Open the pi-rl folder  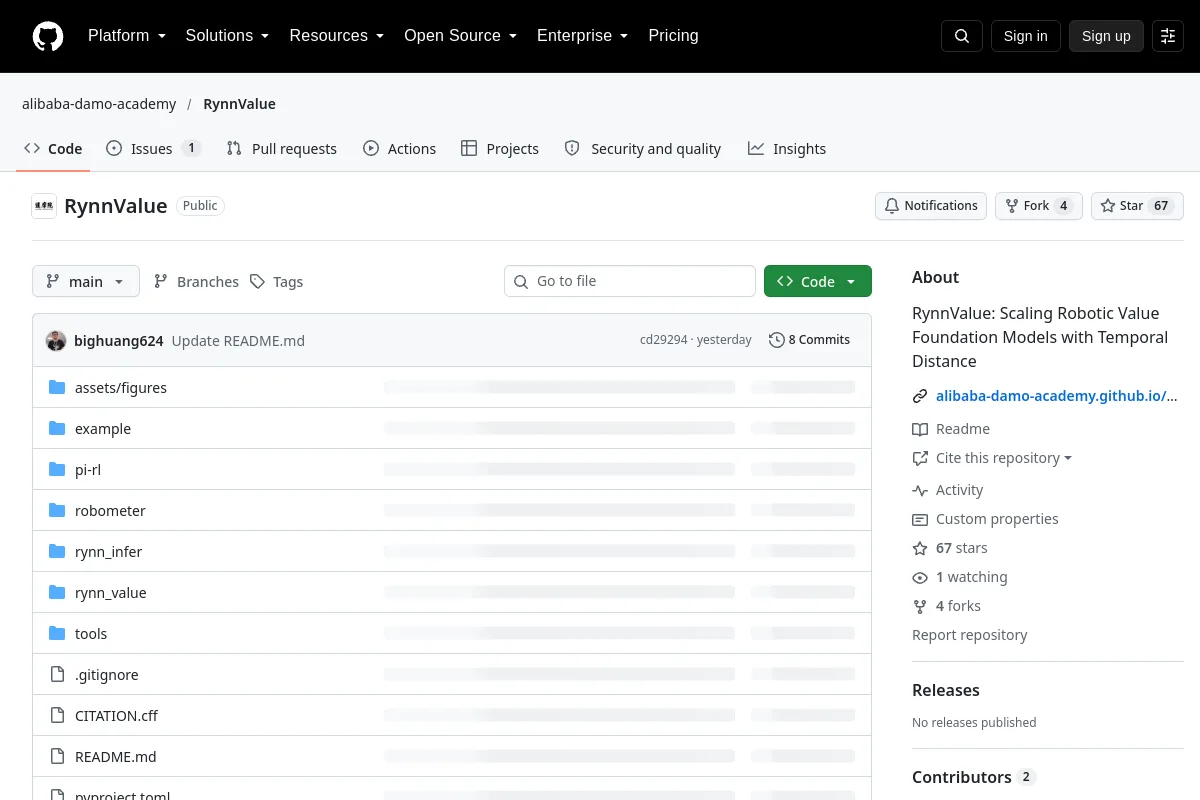(88, 470)
